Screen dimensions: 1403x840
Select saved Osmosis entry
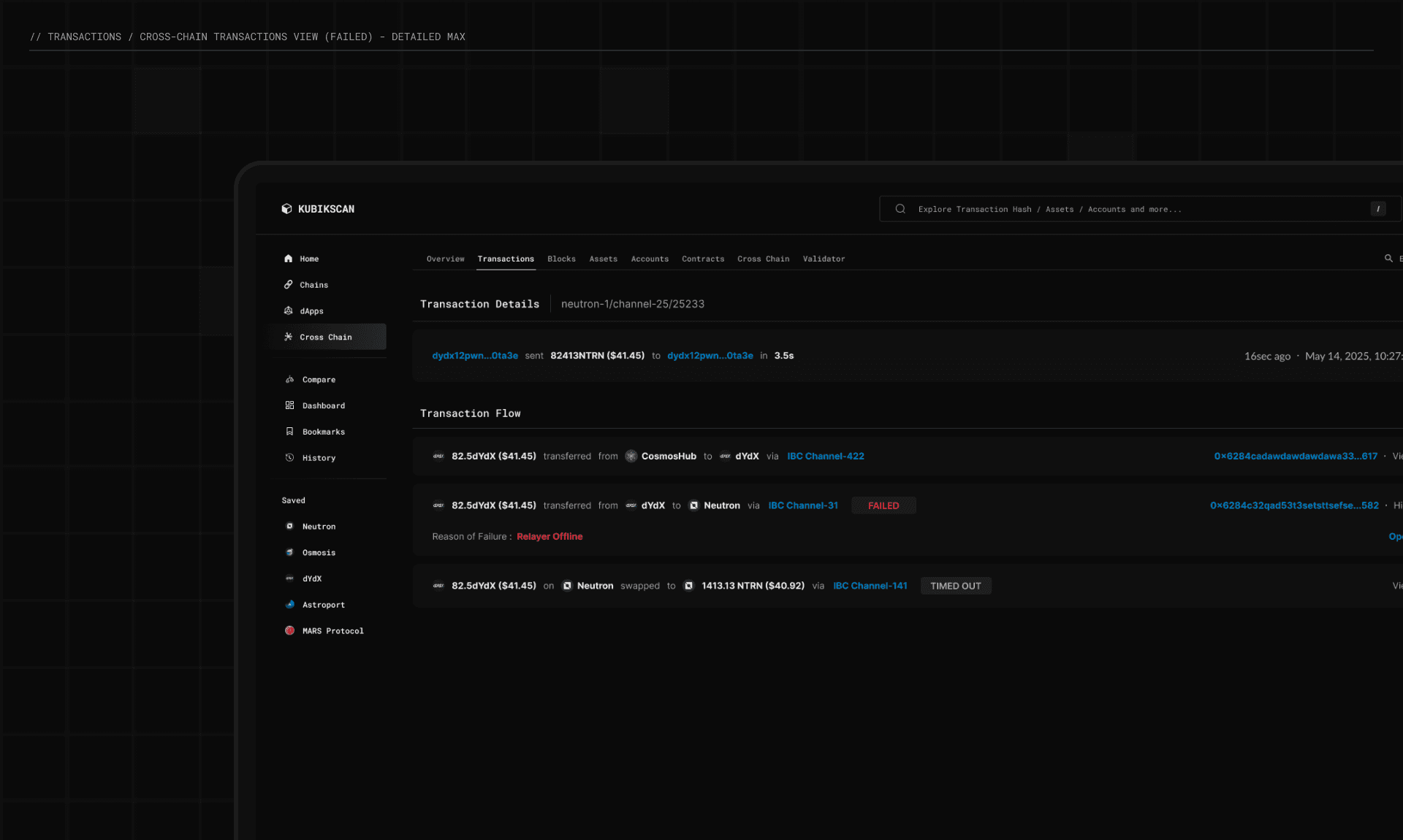coord(319,553)
